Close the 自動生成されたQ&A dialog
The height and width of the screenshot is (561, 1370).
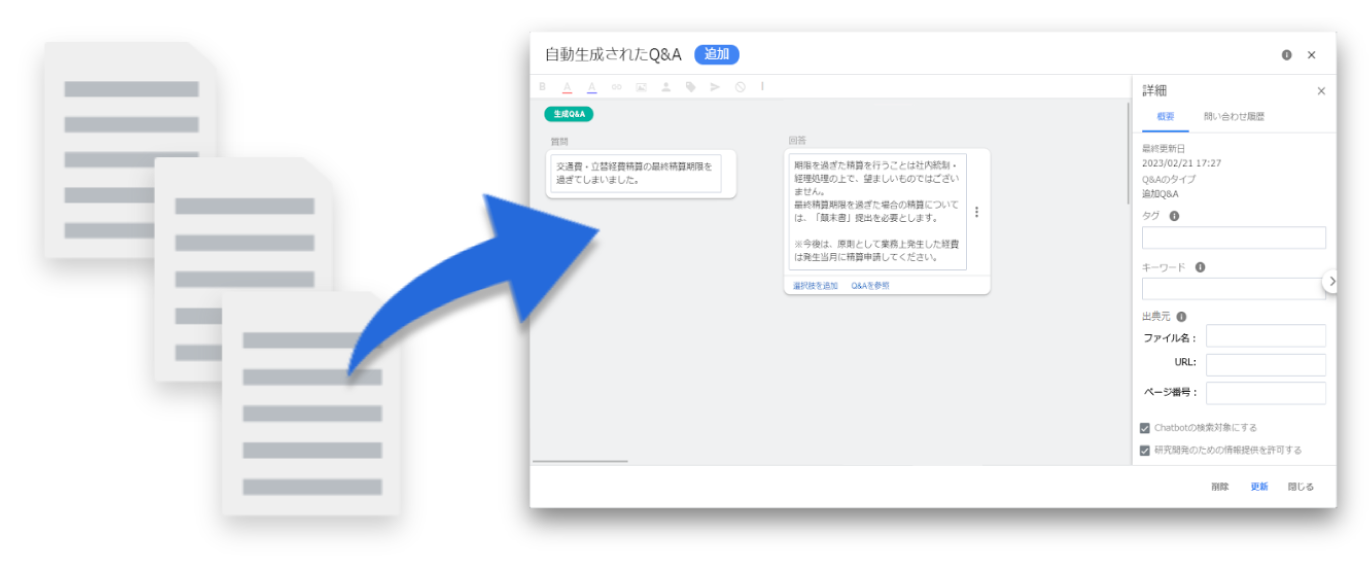(1312, 55)
